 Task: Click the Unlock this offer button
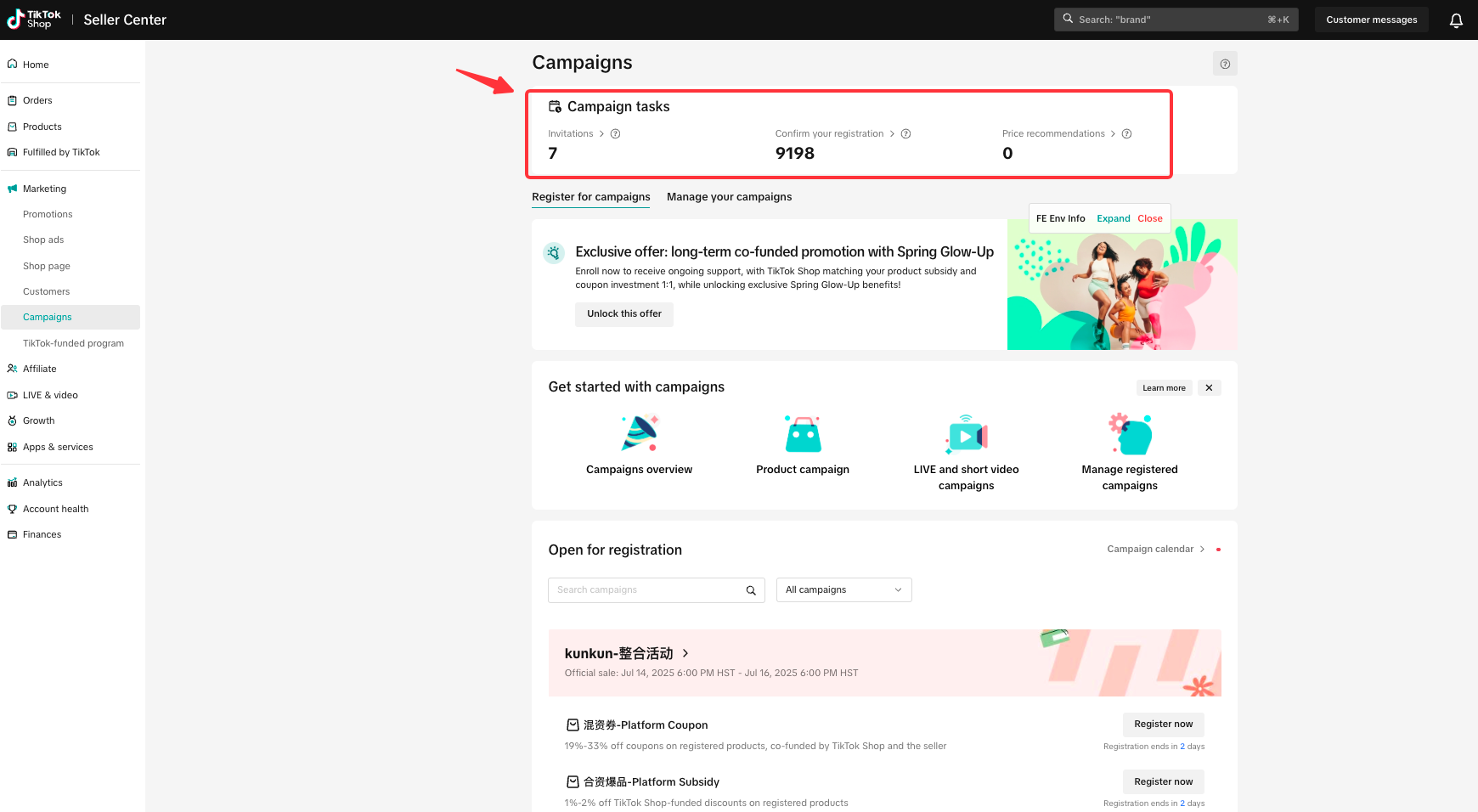pyautogui.click(x=623, y=314)
